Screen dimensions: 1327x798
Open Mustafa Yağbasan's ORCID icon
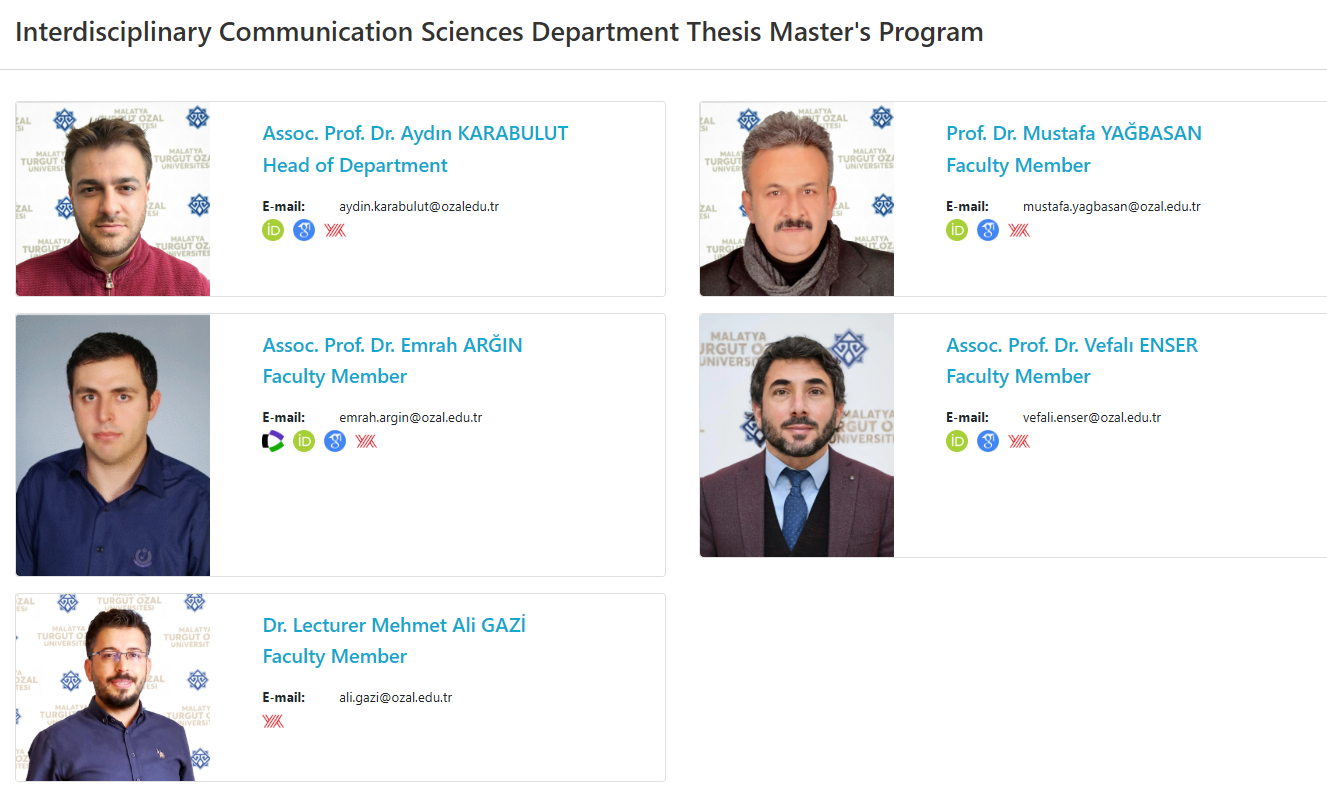tap(957, 231)
